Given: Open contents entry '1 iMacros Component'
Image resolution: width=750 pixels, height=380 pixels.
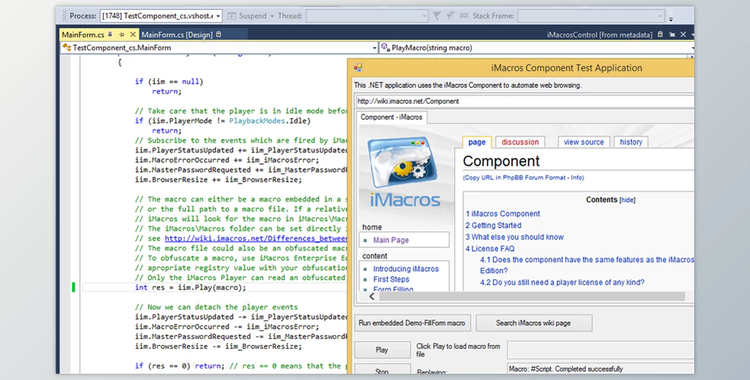Looking at the screenshot, I should click(503, 214).
